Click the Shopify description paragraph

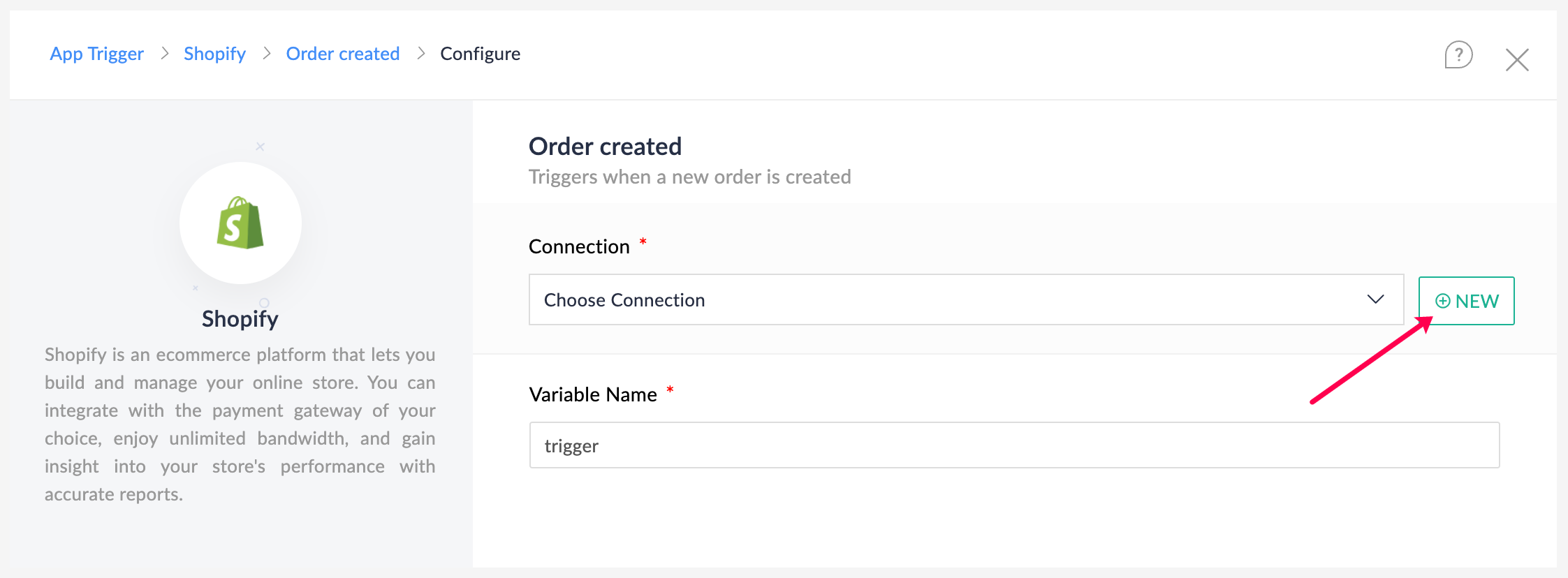(x=240, y=424)
